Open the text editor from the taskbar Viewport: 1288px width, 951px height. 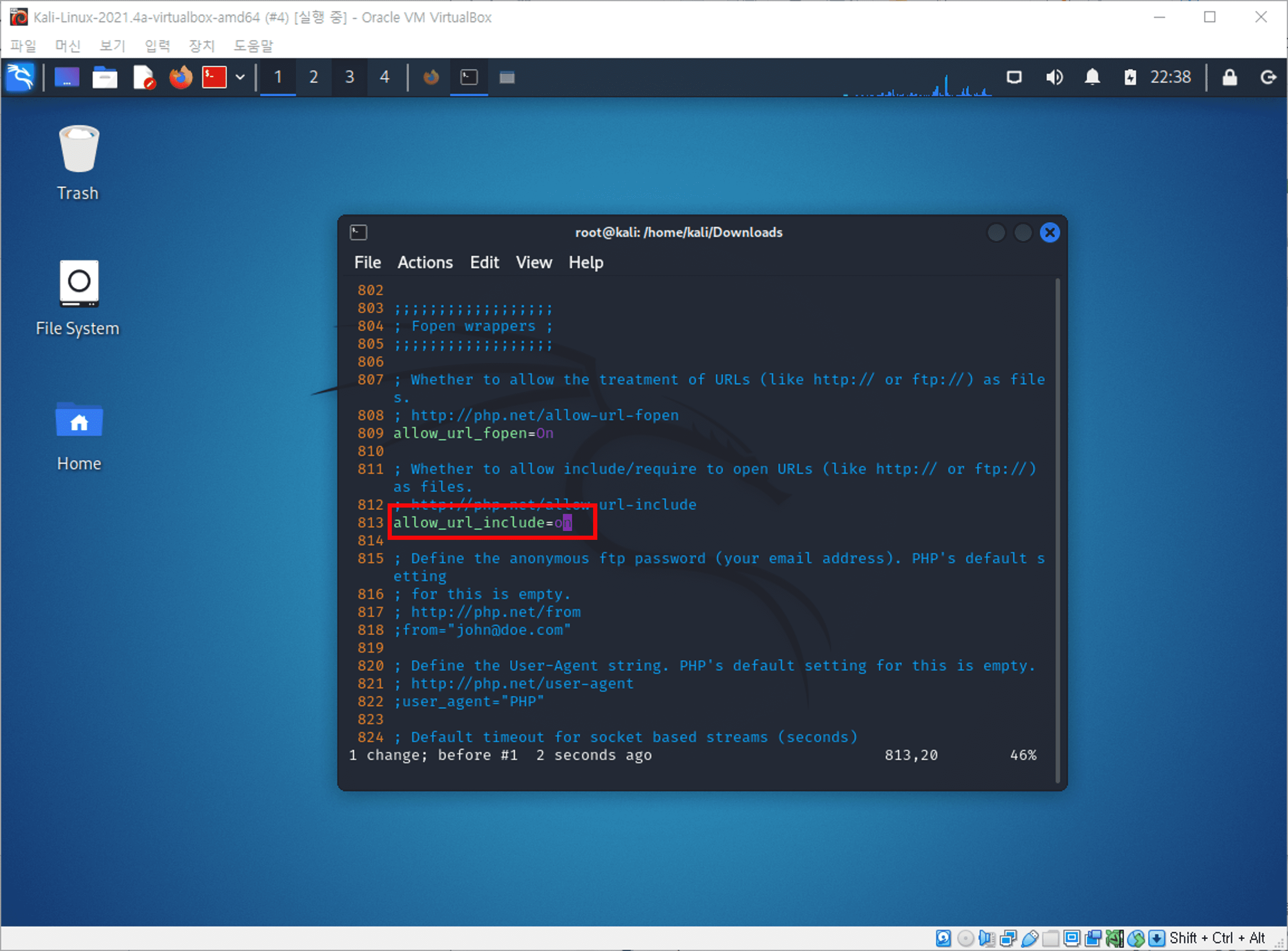tap(144, 76)
